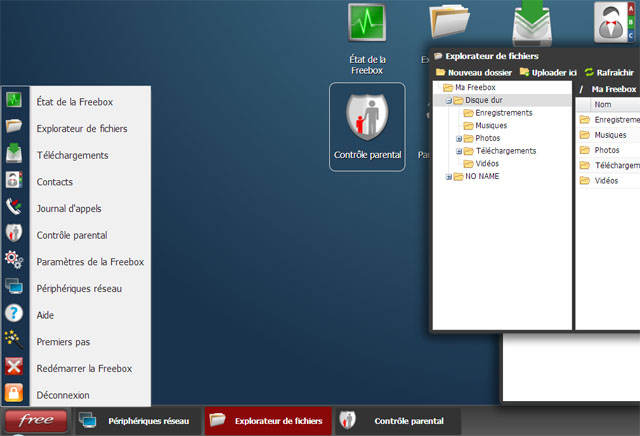Viewport: 640px width, 436px height.
Task: Click the Aide question mark icon
Action: pos(14,313)
